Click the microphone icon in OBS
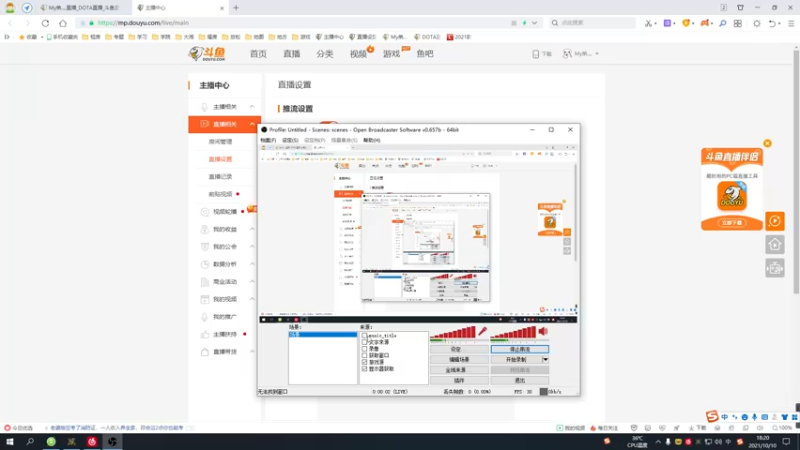This screenshot has height=450, width=800. (x=483, y=332)
